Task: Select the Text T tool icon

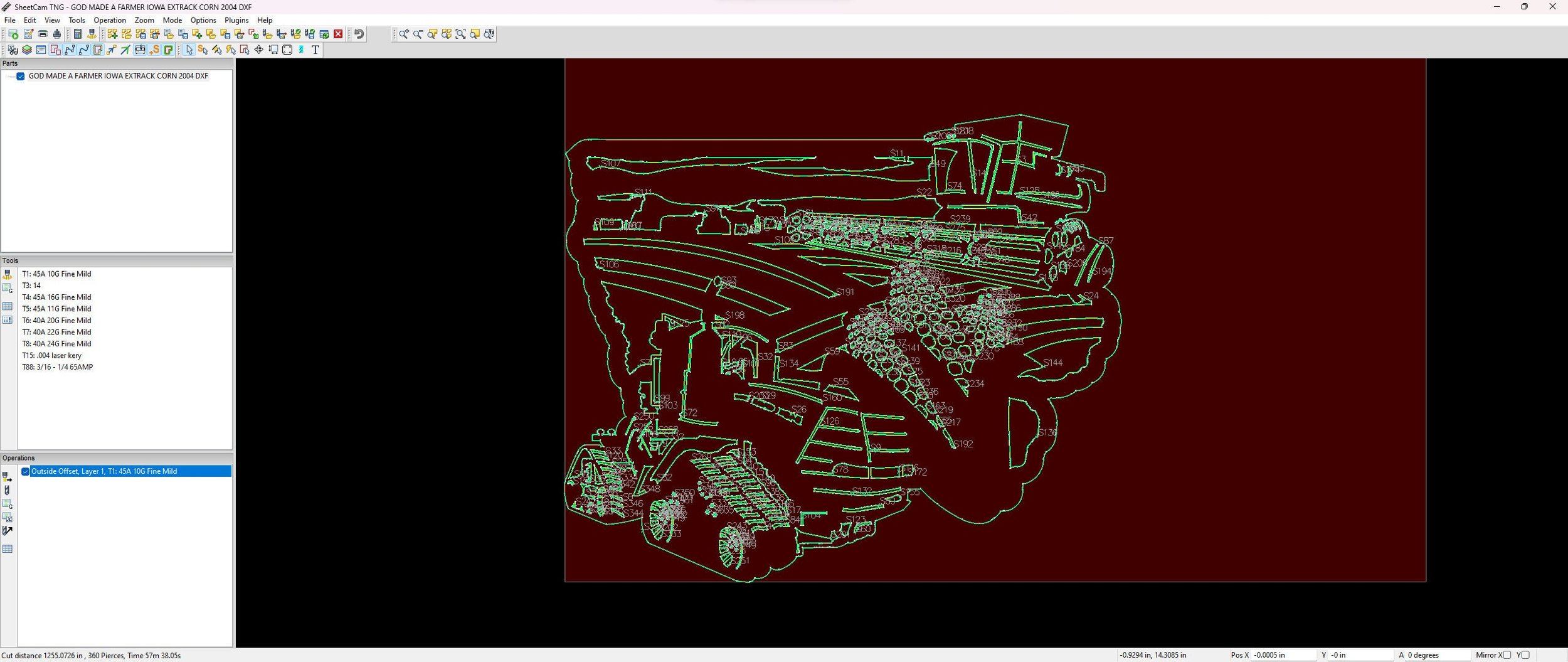Action: 315,50
